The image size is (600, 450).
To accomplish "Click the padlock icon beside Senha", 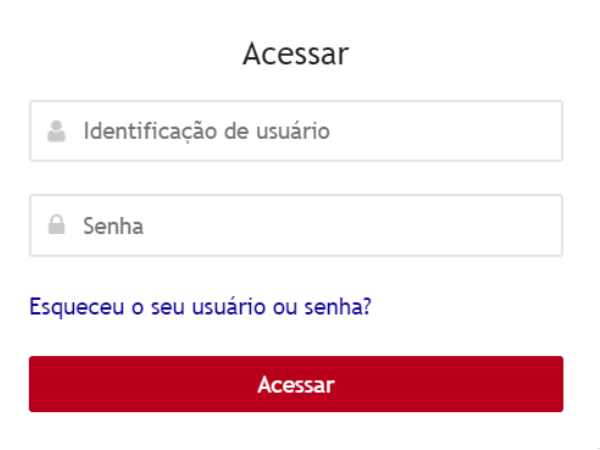I will click(x=56, y=226).
